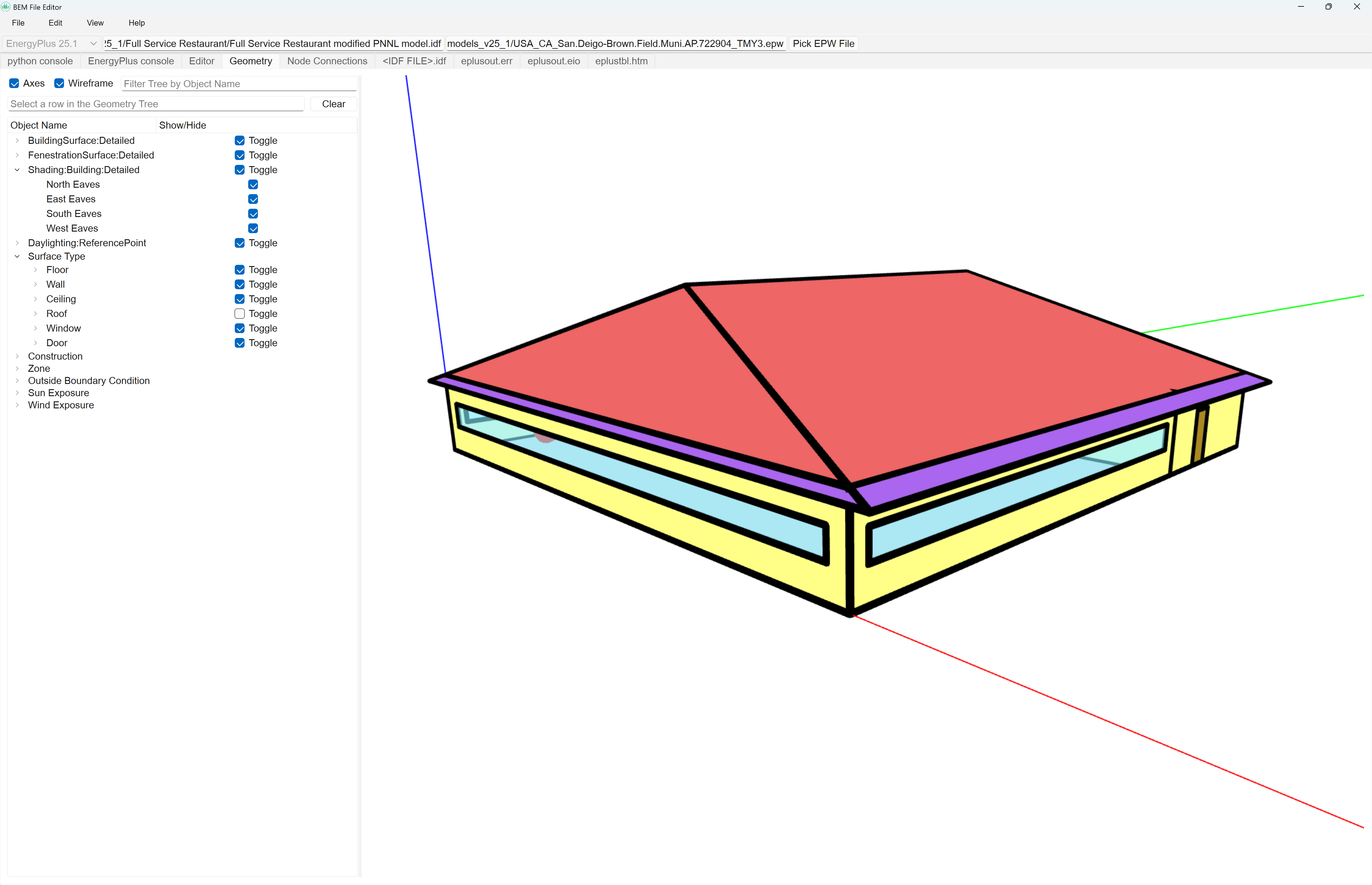Switch to the Node Connections tab
1372x885 pixels.
click(x=327, y=61)
